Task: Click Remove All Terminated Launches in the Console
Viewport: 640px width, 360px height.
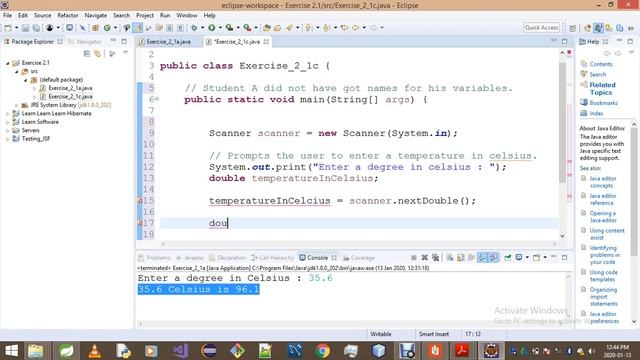Action: coord(436,258)
